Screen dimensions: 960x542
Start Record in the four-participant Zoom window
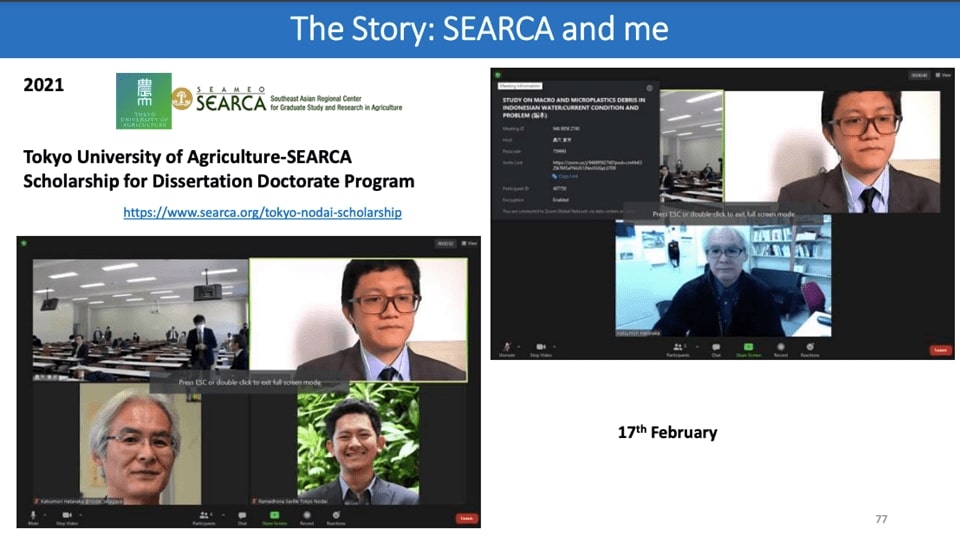306,517
